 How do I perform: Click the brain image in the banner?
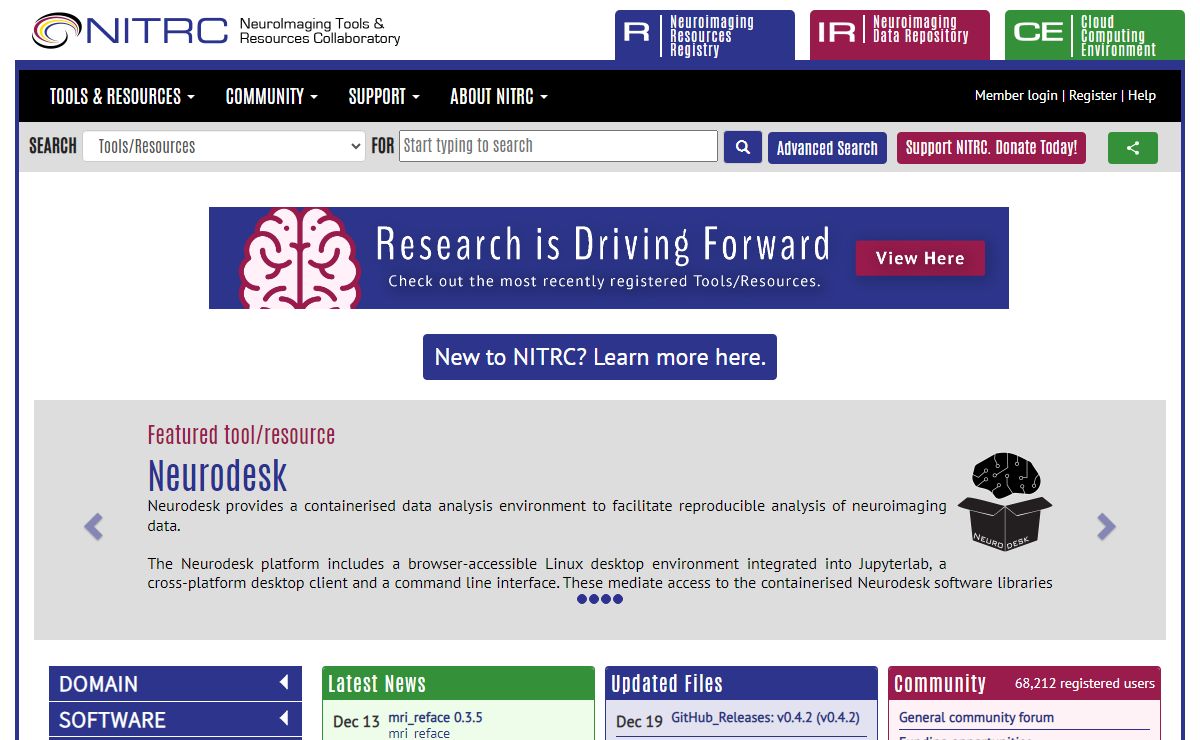300,258
